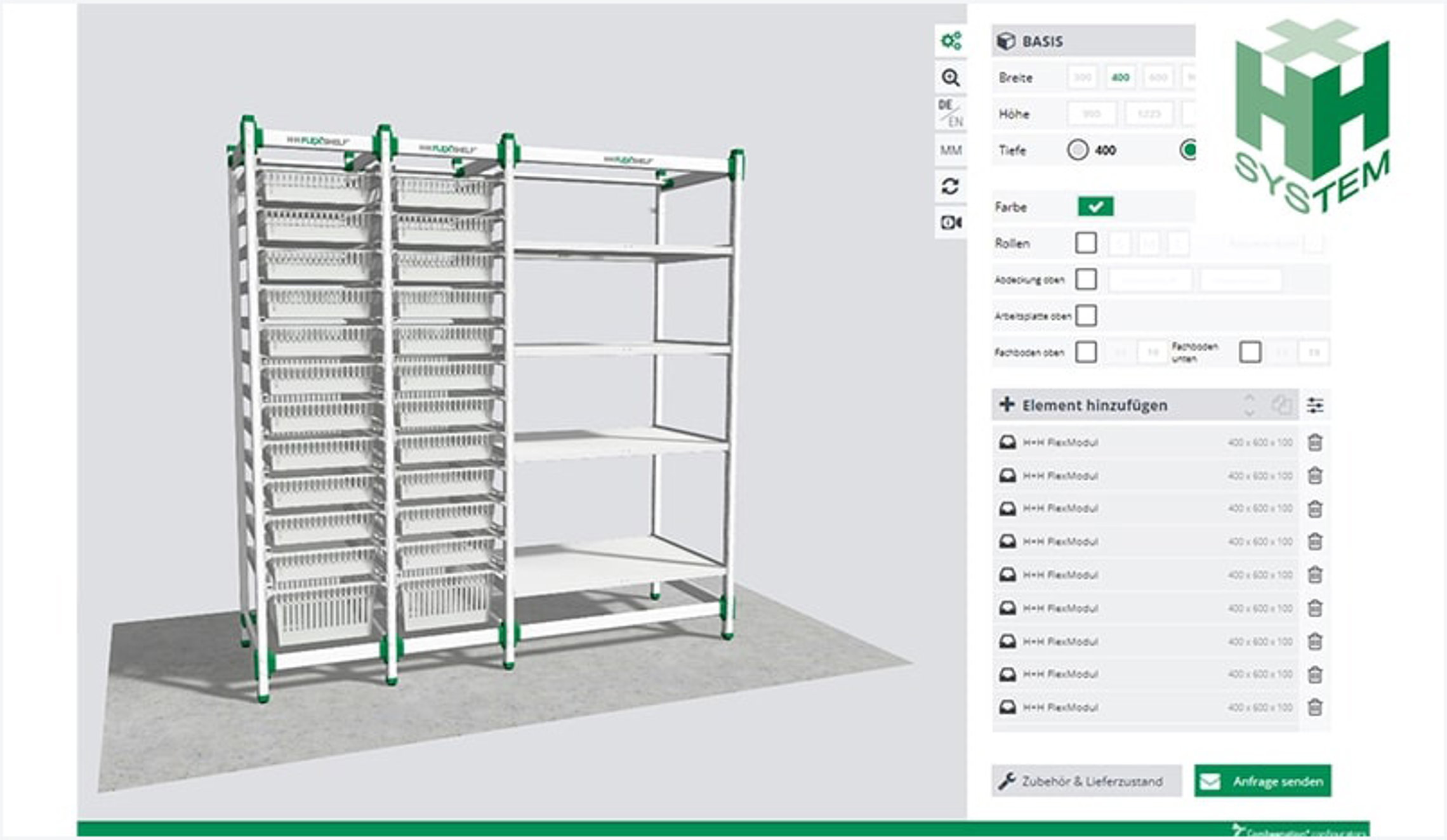Click Anfrage senden button
This screenshot has width=1447, height=840.
tap(1262, 781)
